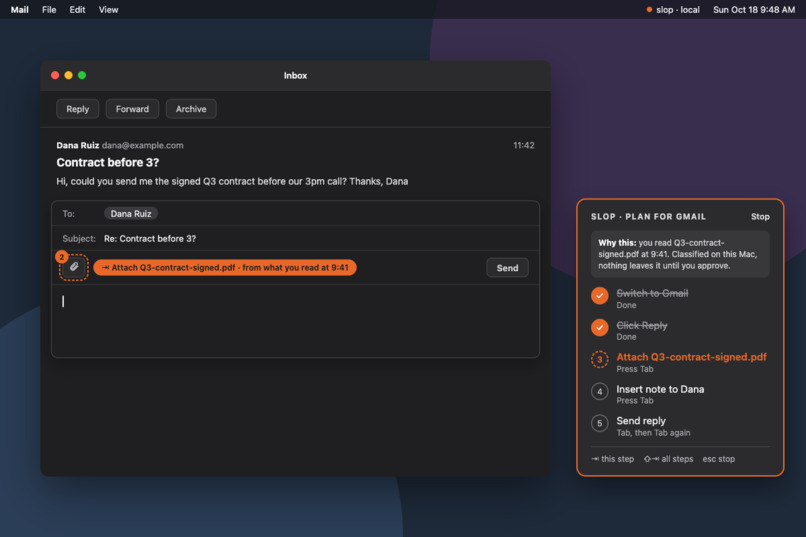Viewport: 806px width, 537px height.
Task: Click the Why this explanation box
Action: point(680,254)
